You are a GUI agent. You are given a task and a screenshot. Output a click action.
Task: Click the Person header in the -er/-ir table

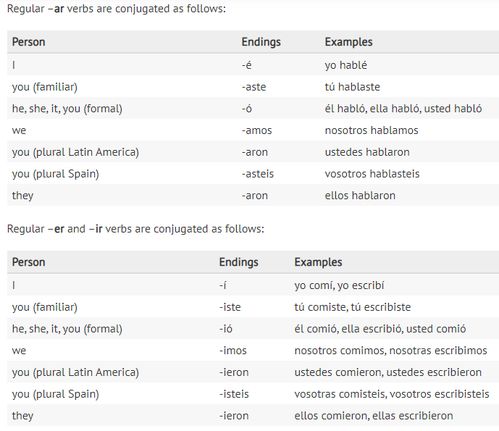pyautogui.click(x=28, y=262)
